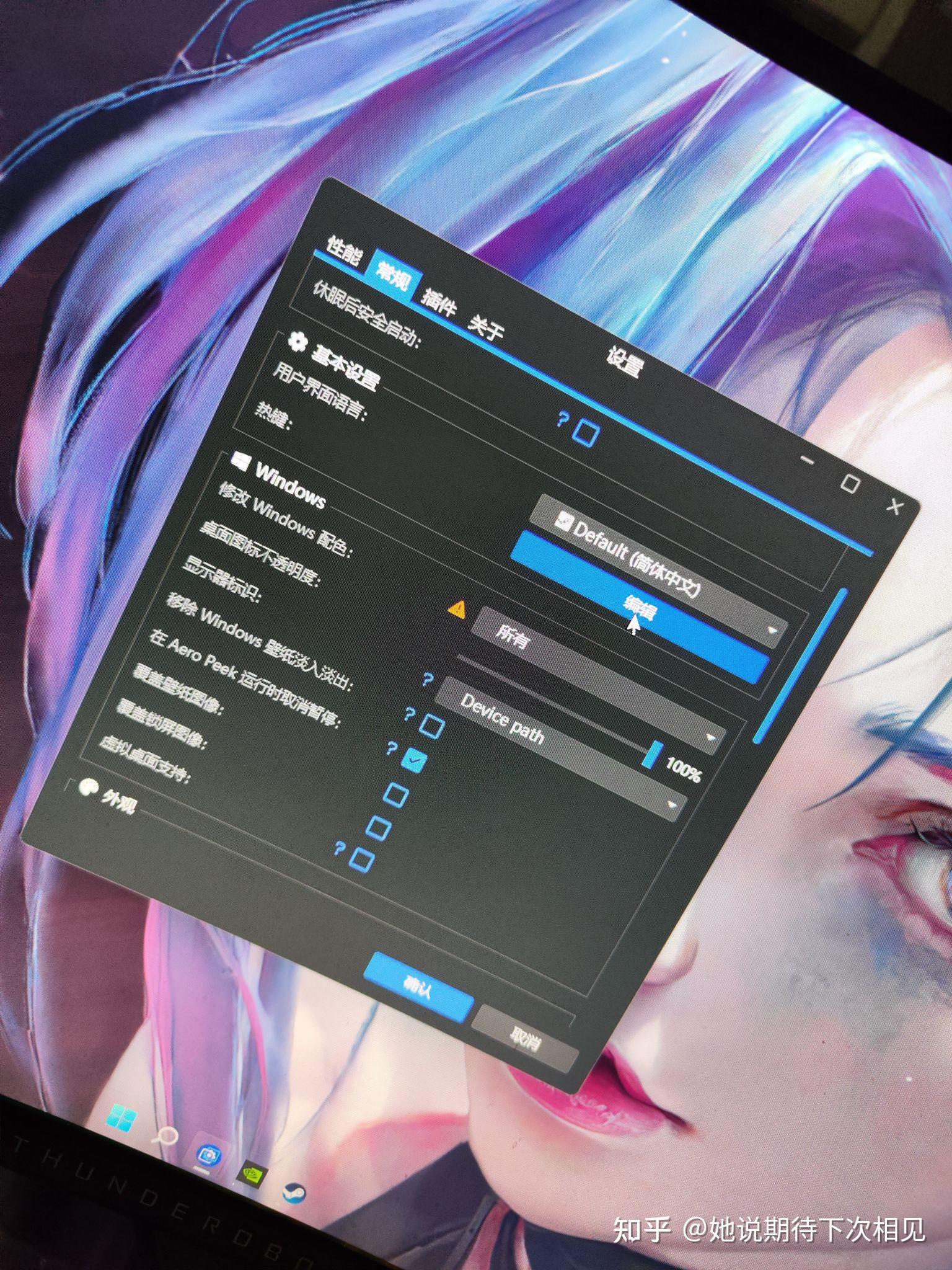Image resolution: width=952 pixels, height=1270 pixels.
Task: Close the 设置 window
Action: [894, 507]
